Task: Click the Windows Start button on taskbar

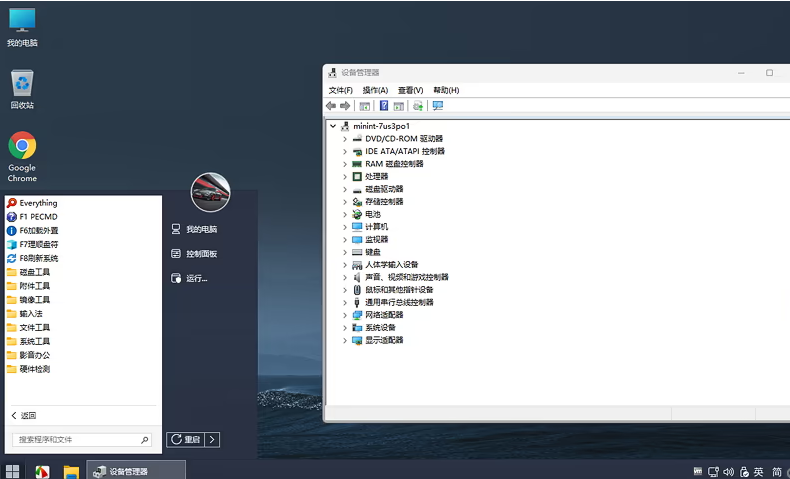Action: pos(13,471)
